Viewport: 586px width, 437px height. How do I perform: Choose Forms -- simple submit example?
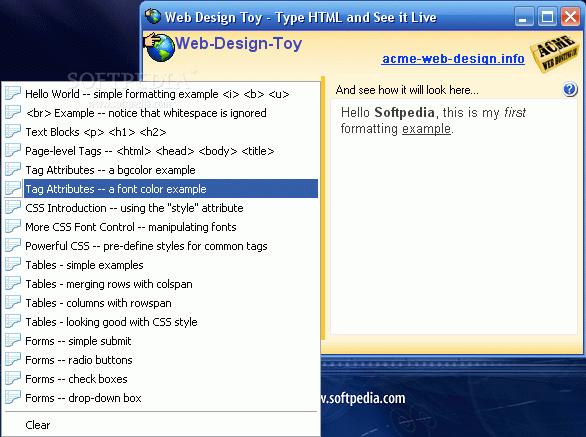(161, 341)
